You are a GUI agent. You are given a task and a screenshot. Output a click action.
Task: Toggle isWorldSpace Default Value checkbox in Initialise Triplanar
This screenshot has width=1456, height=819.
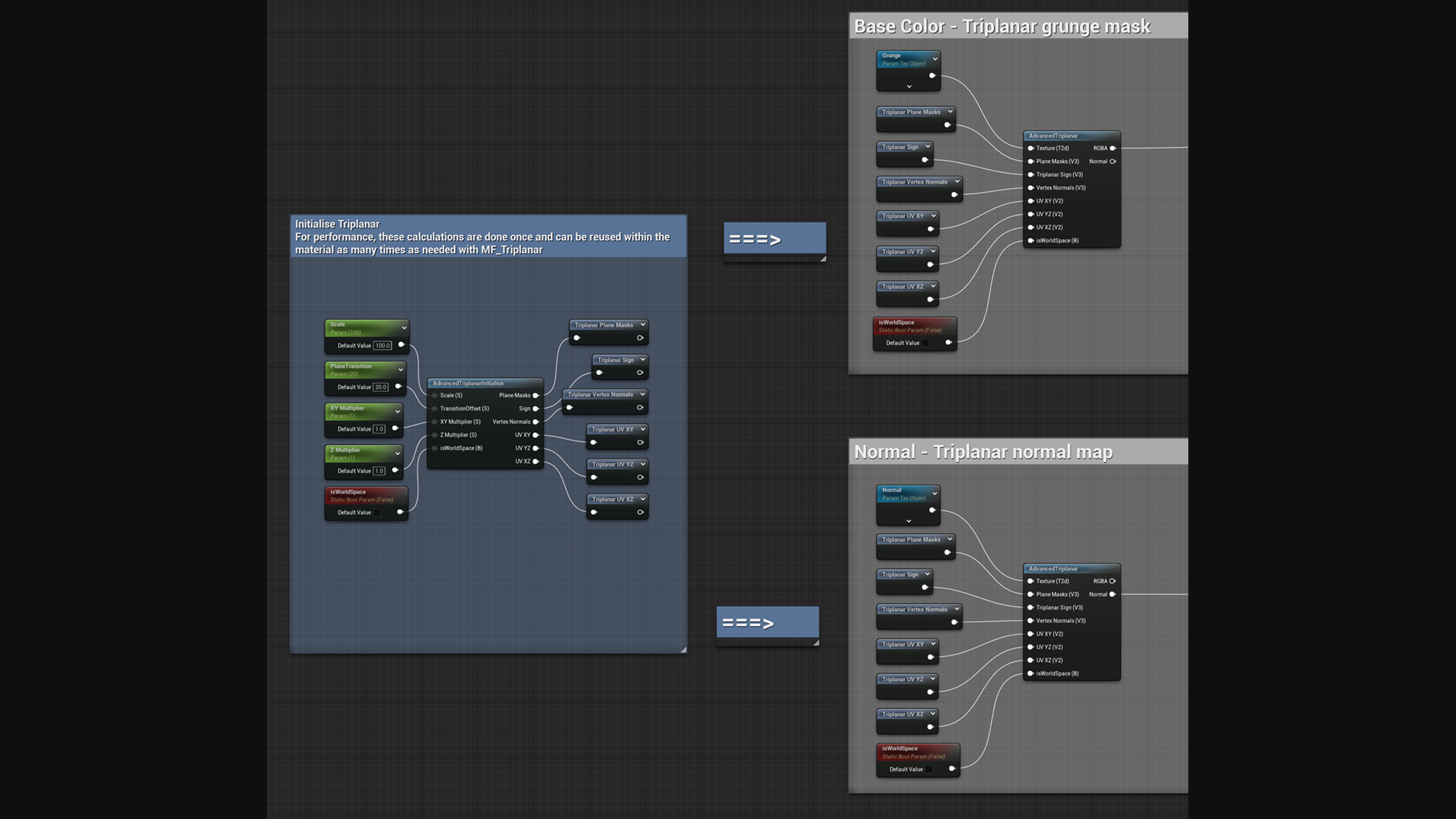coord(378,513)
